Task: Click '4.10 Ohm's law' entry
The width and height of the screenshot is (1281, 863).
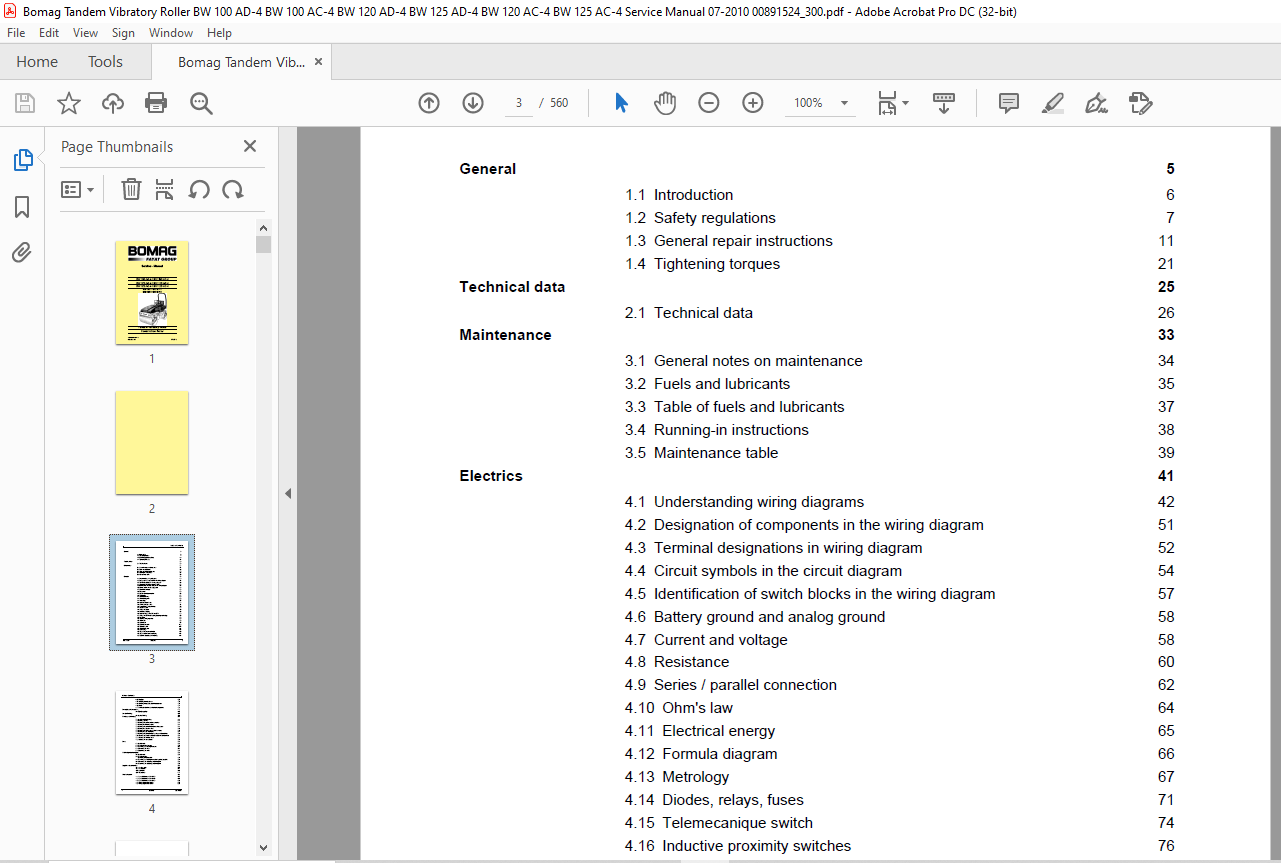Action: [x=679, y=708]
